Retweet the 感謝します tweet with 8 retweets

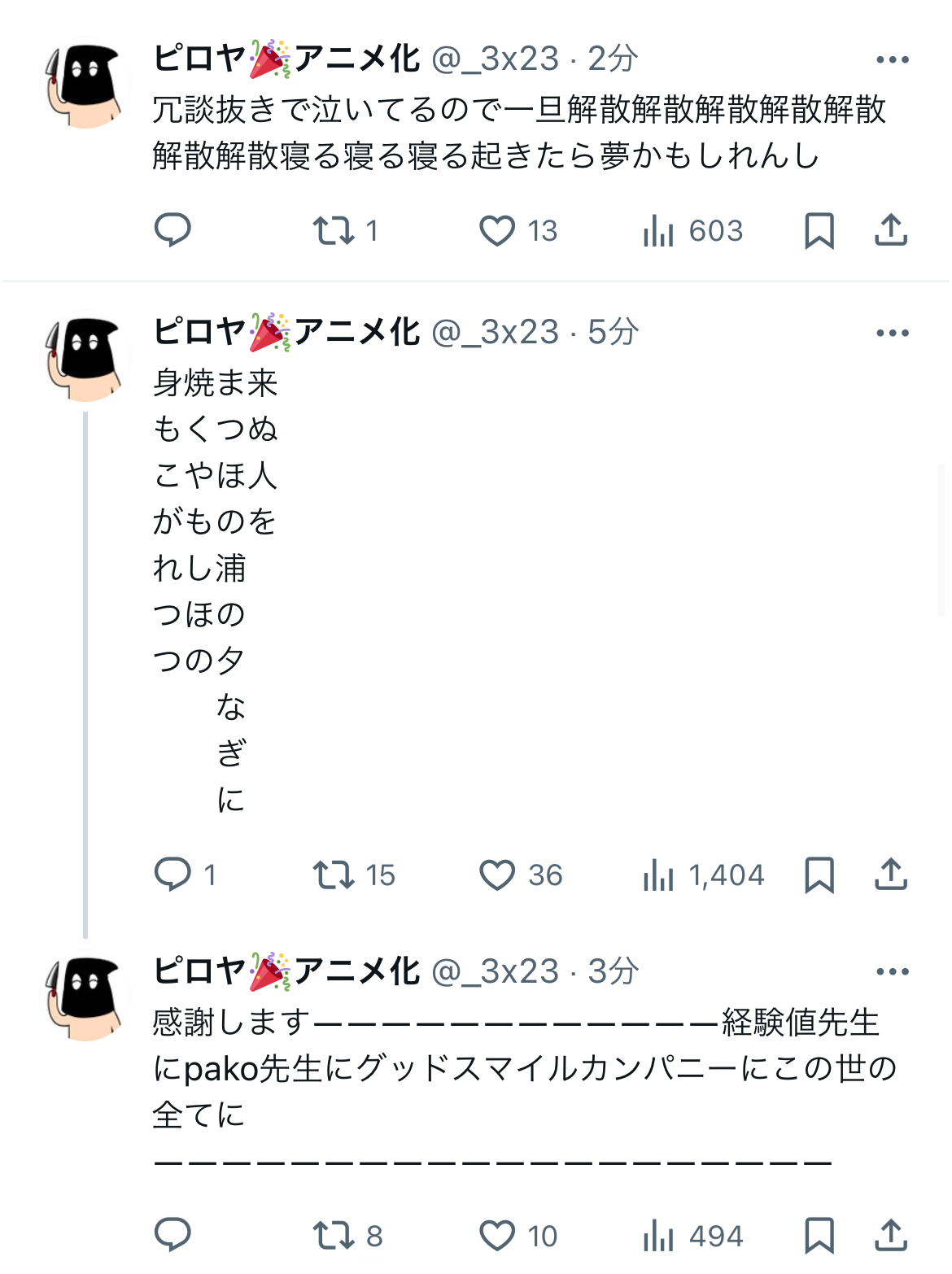[x=334, y=1235]
